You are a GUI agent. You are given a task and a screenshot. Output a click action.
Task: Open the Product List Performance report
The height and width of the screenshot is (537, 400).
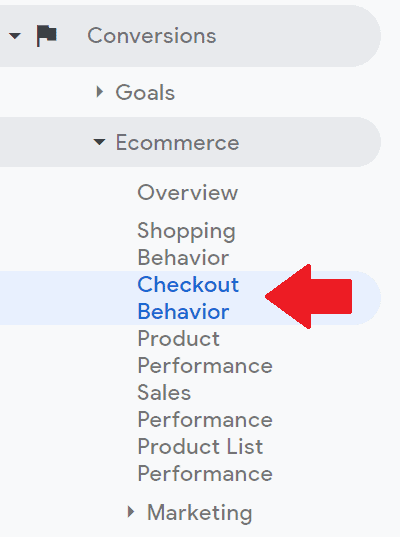(205, 460)
